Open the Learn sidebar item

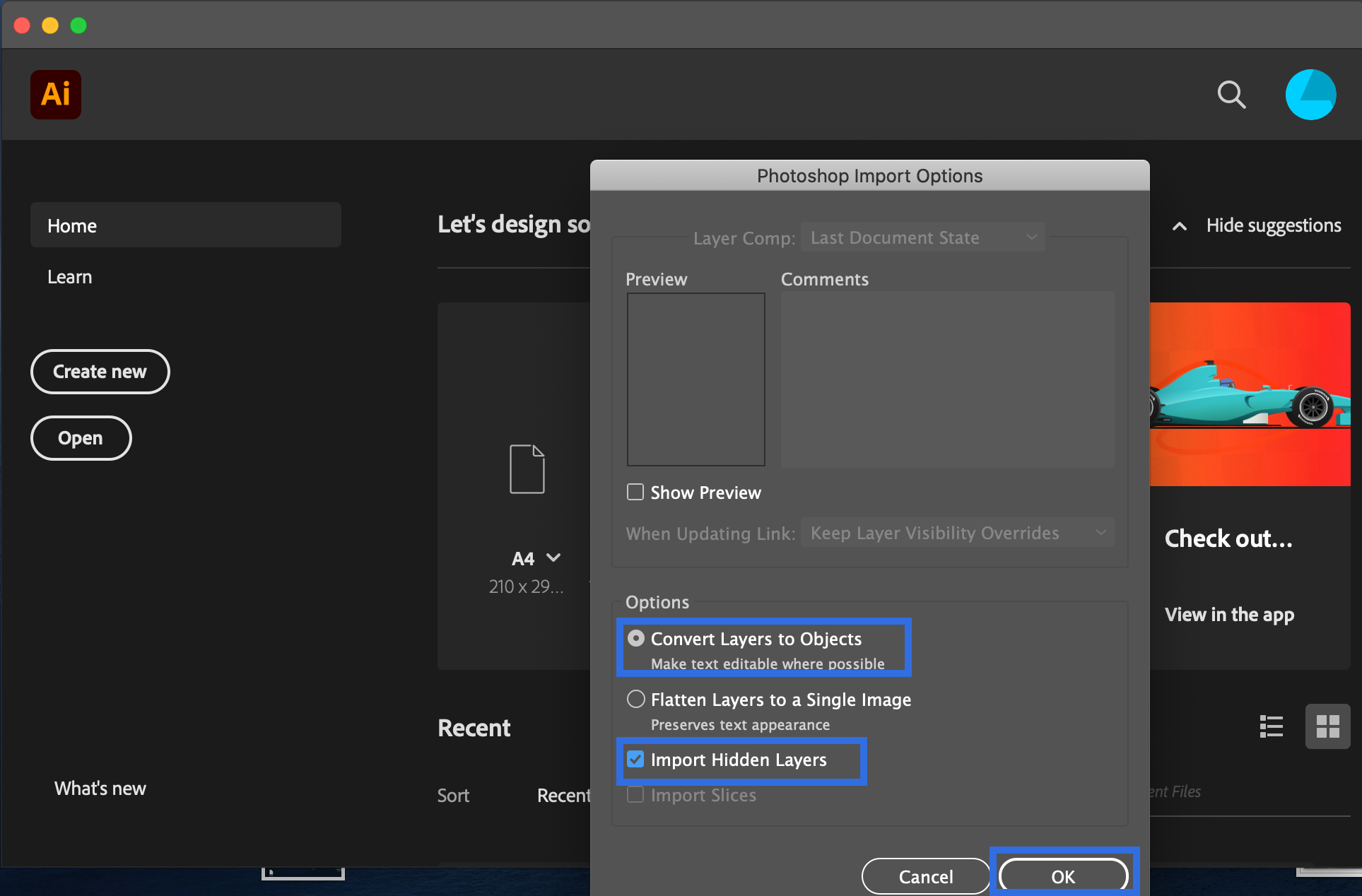coord(70,277)
